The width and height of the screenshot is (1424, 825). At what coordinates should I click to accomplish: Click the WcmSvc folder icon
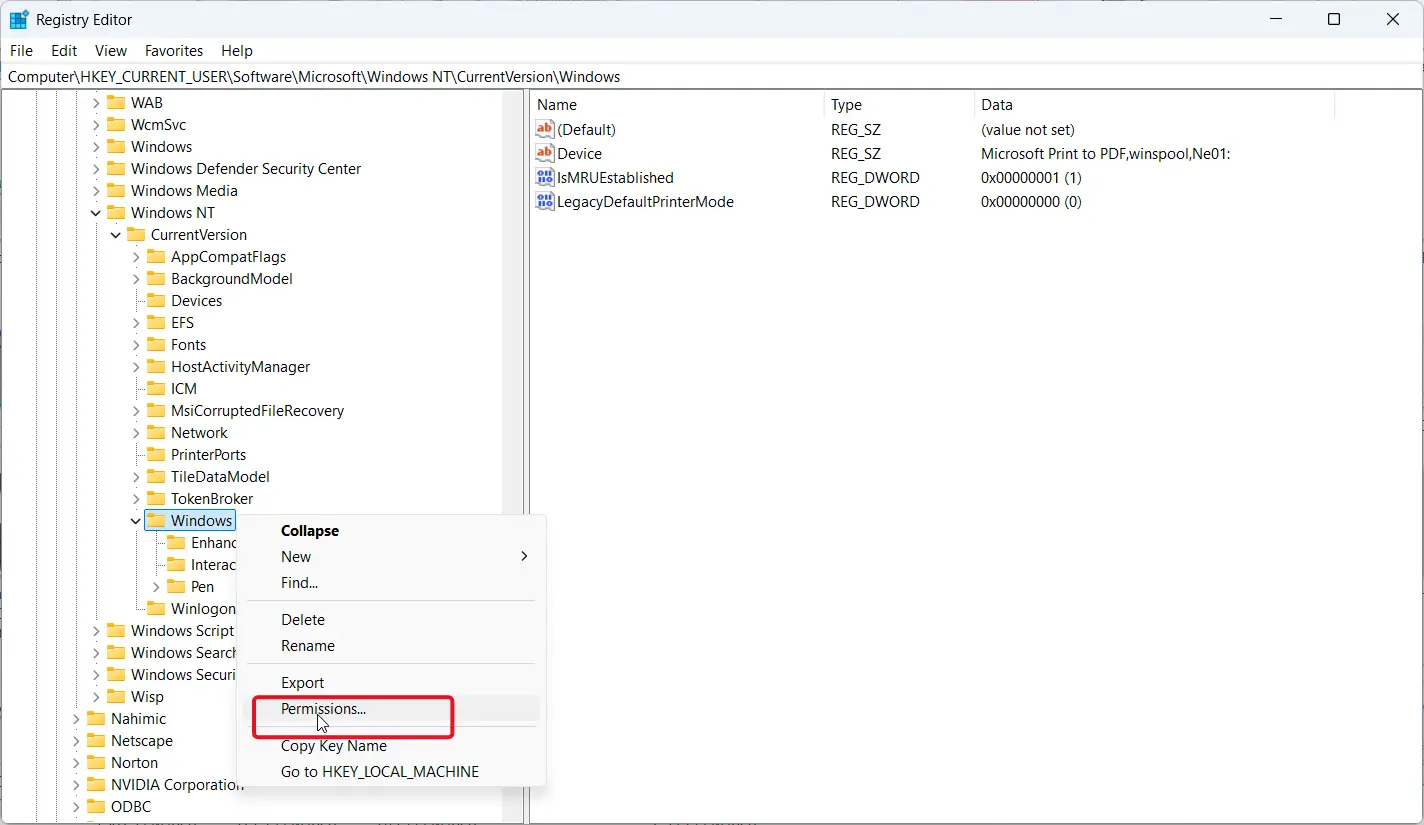click(x=116, y=124)
